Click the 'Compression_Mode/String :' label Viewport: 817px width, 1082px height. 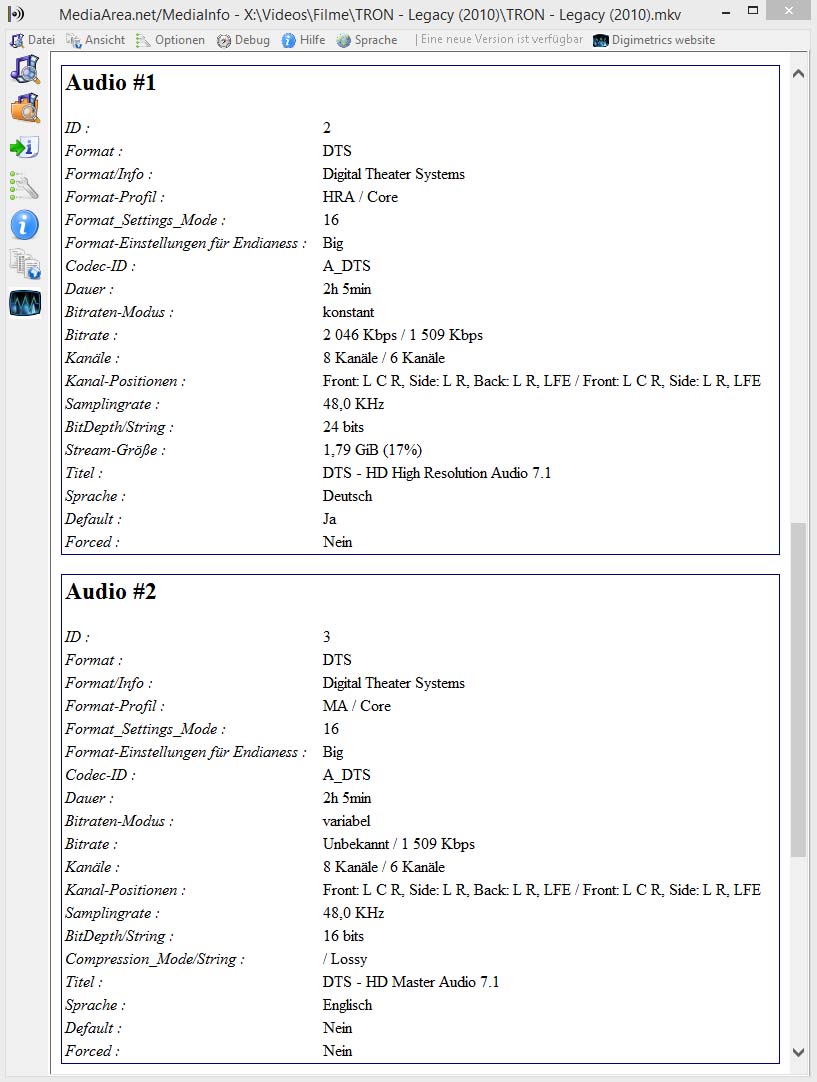[x=155, y=959]
